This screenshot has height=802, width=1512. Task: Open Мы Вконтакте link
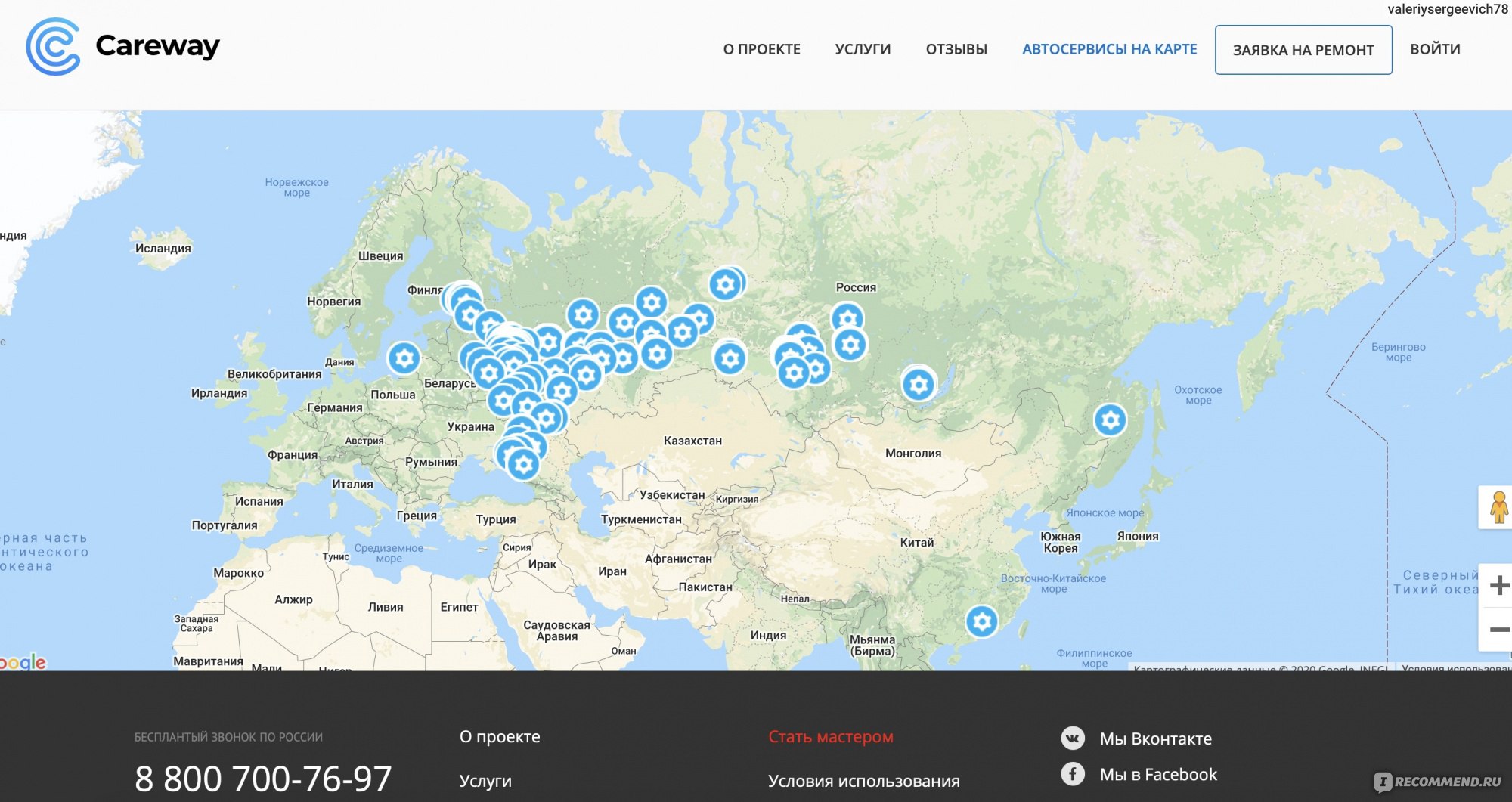pos(1155,739)
